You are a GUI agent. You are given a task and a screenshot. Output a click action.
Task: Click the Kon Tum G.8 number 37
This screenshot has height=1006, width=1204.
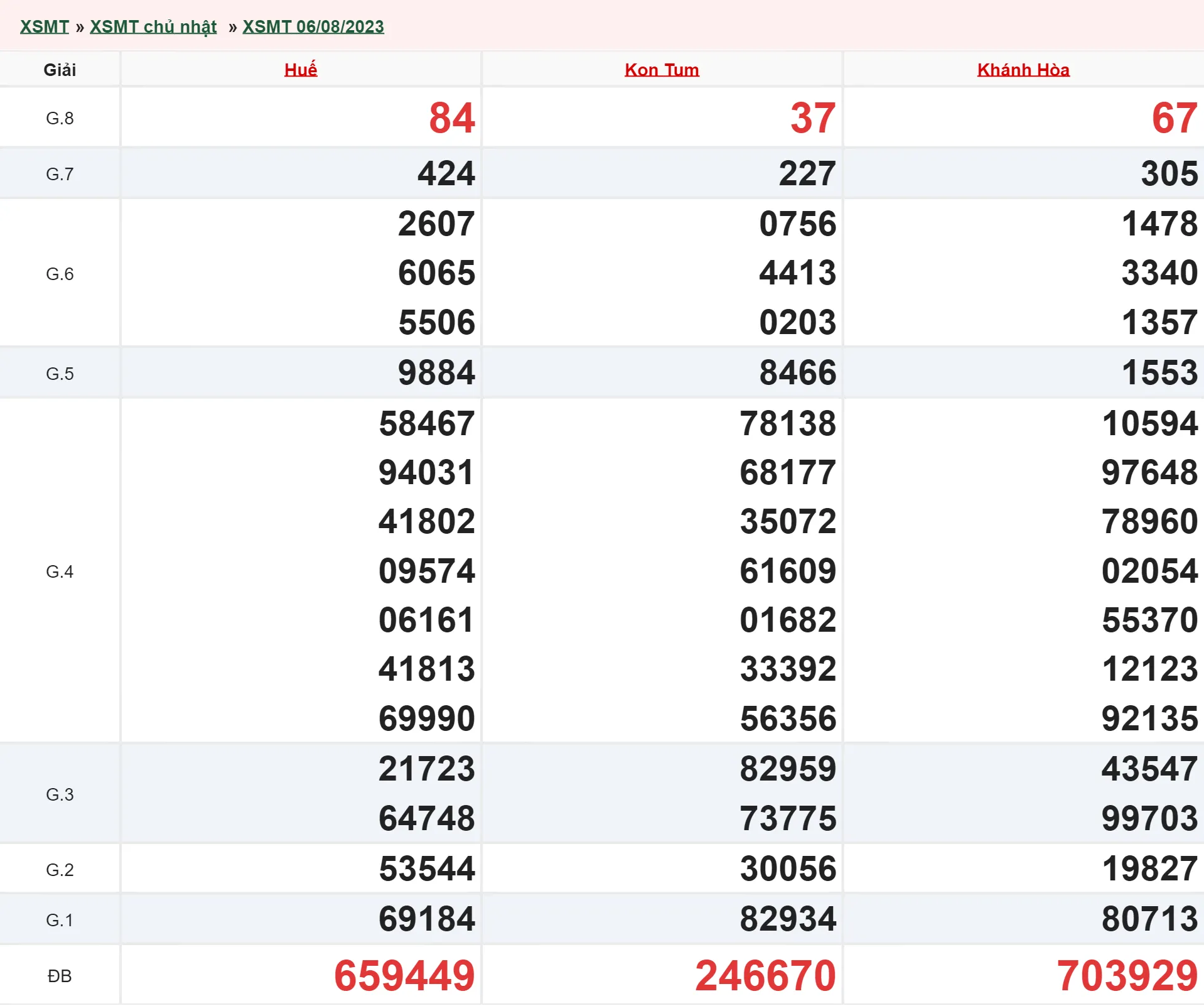[x=812, y=118]
